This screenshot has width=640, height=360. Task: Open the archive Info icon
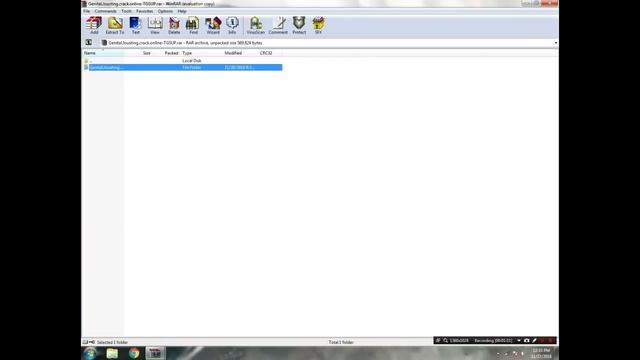point(232,26)
